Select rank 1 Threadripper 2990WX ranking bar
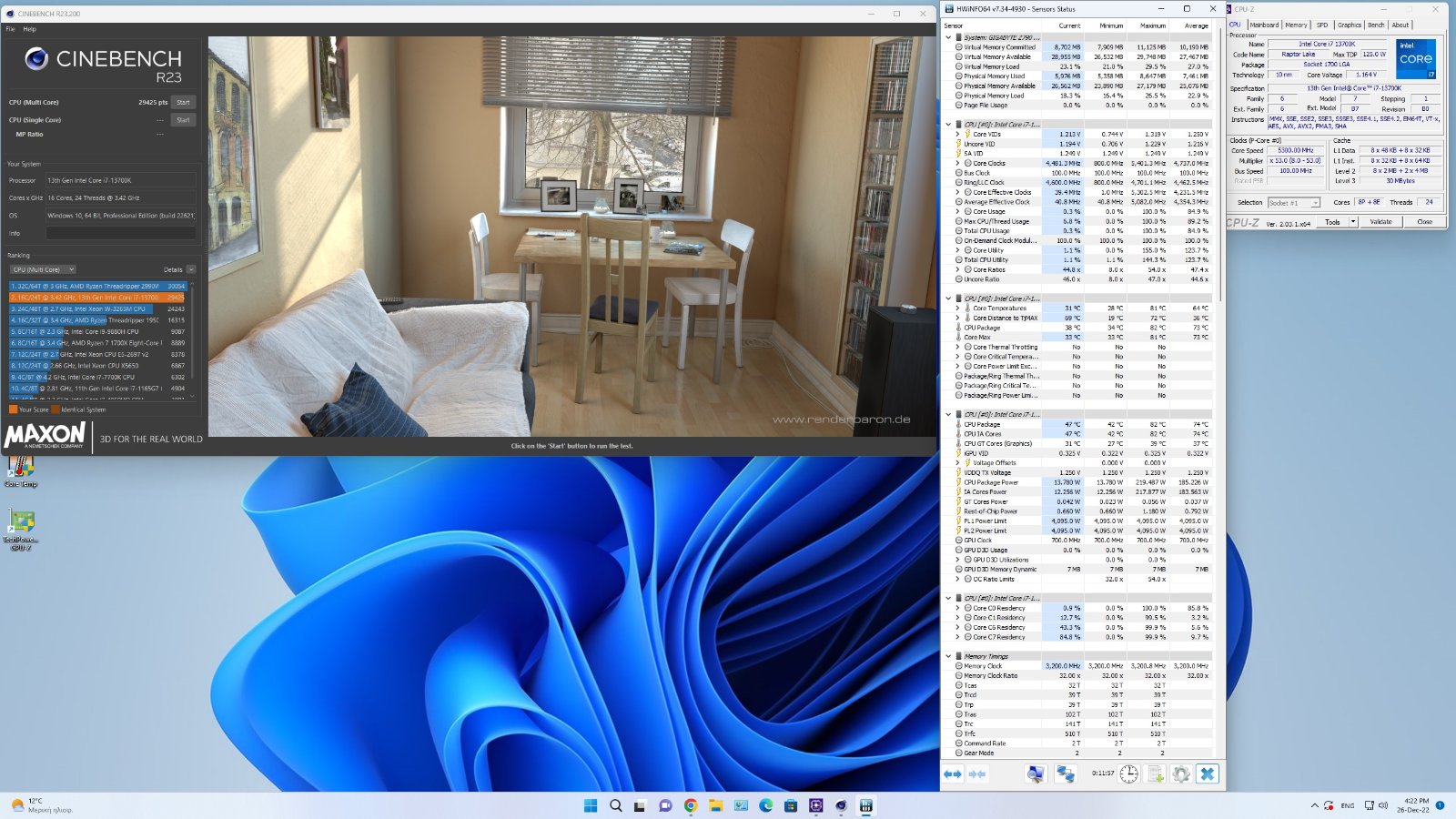This screenshot has height=819, width=1456. [x=97, y=286]
